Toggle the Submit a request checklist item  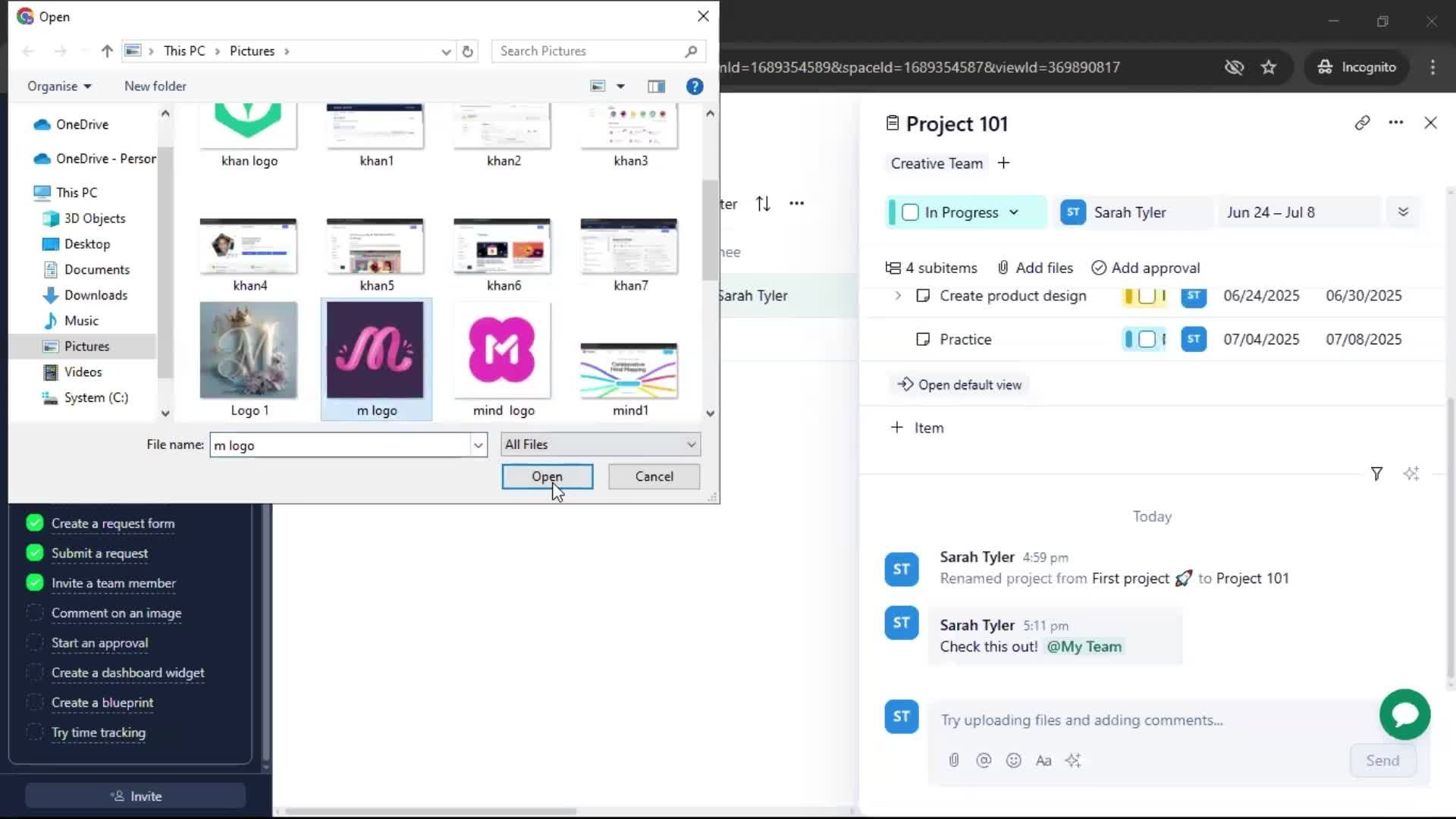pos(34,553)
